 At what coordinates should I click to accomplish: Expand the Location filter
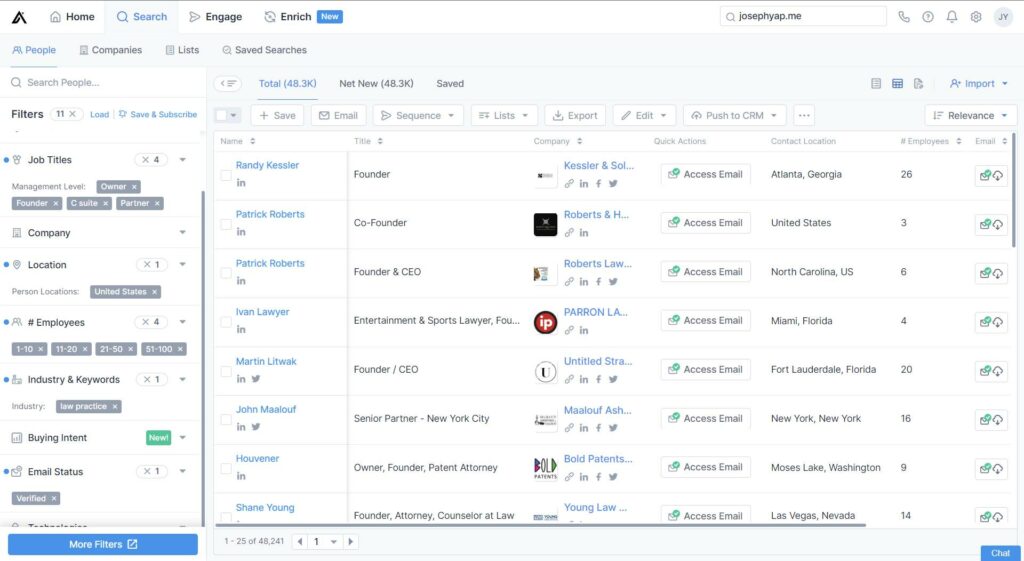[183, 264]
